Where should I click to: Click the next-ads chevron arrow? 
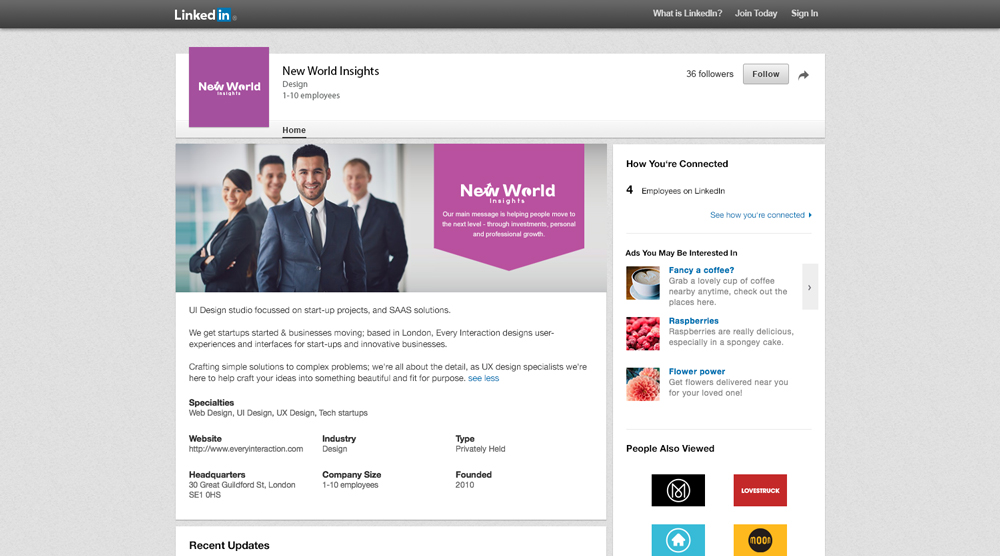(x=810, y=287)
